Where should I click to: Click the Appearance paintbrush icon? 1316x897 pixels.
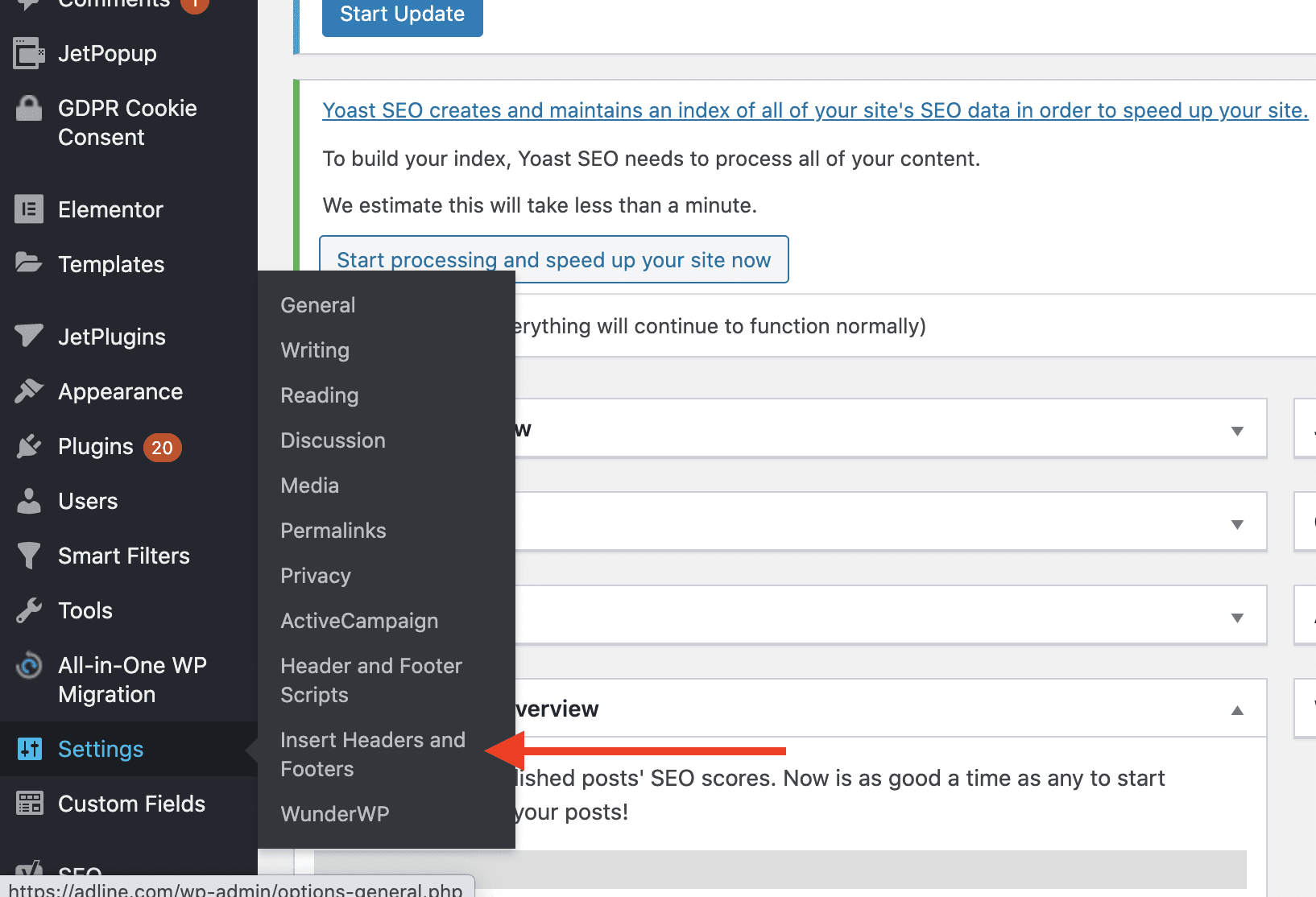[29, 391]
